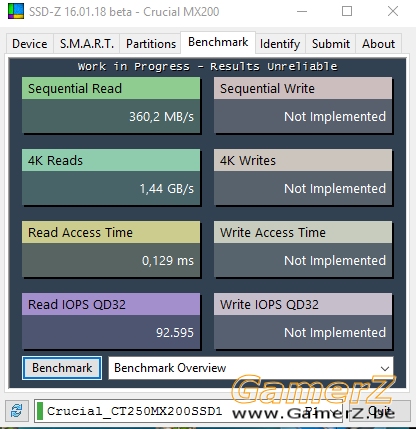416x429 pixels.
Task: Click Not Implemented under Write IOPS QD32
Action: (335, 333)
